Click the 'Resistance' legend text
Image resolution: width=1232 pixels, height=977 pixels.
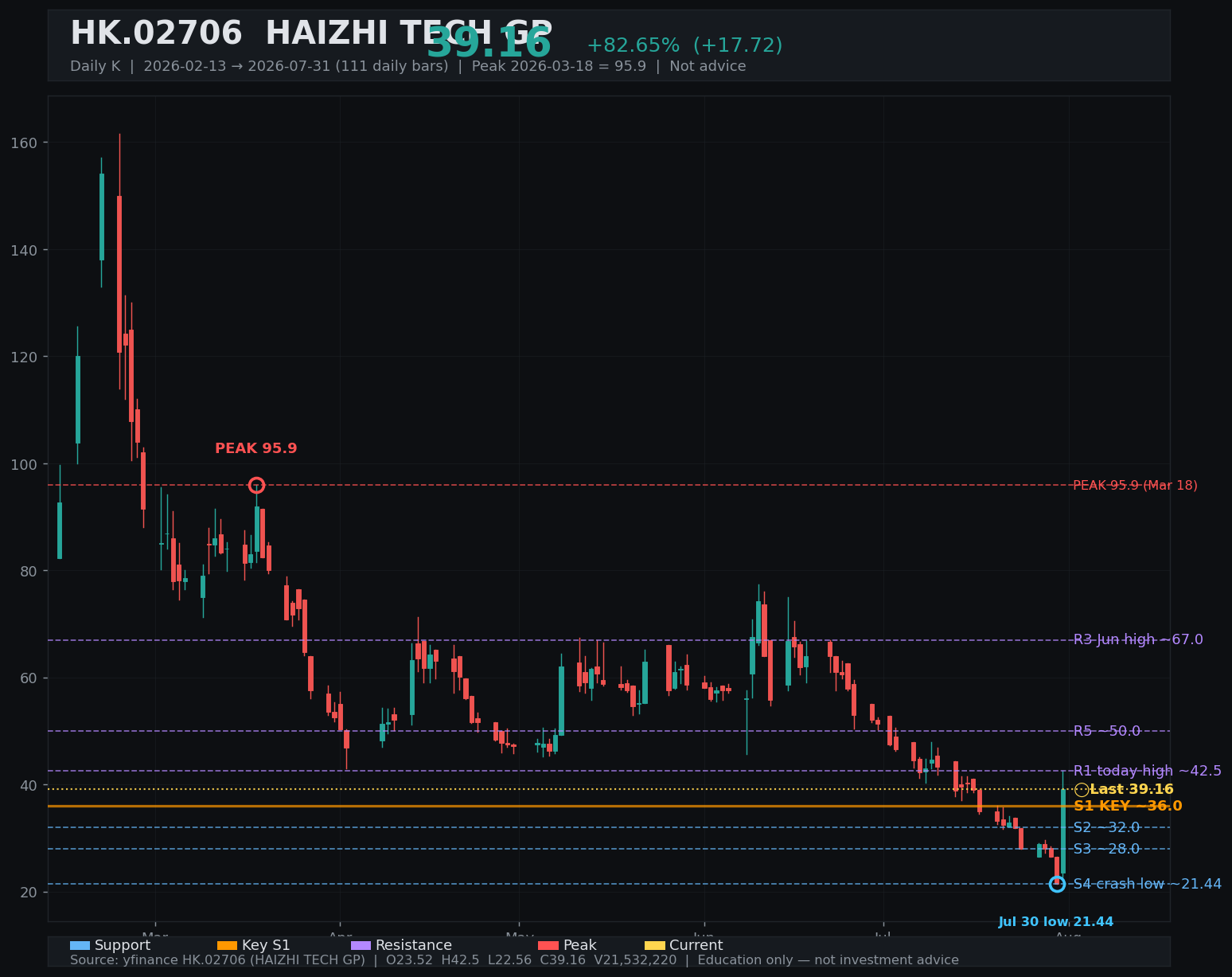coord(414,946)
